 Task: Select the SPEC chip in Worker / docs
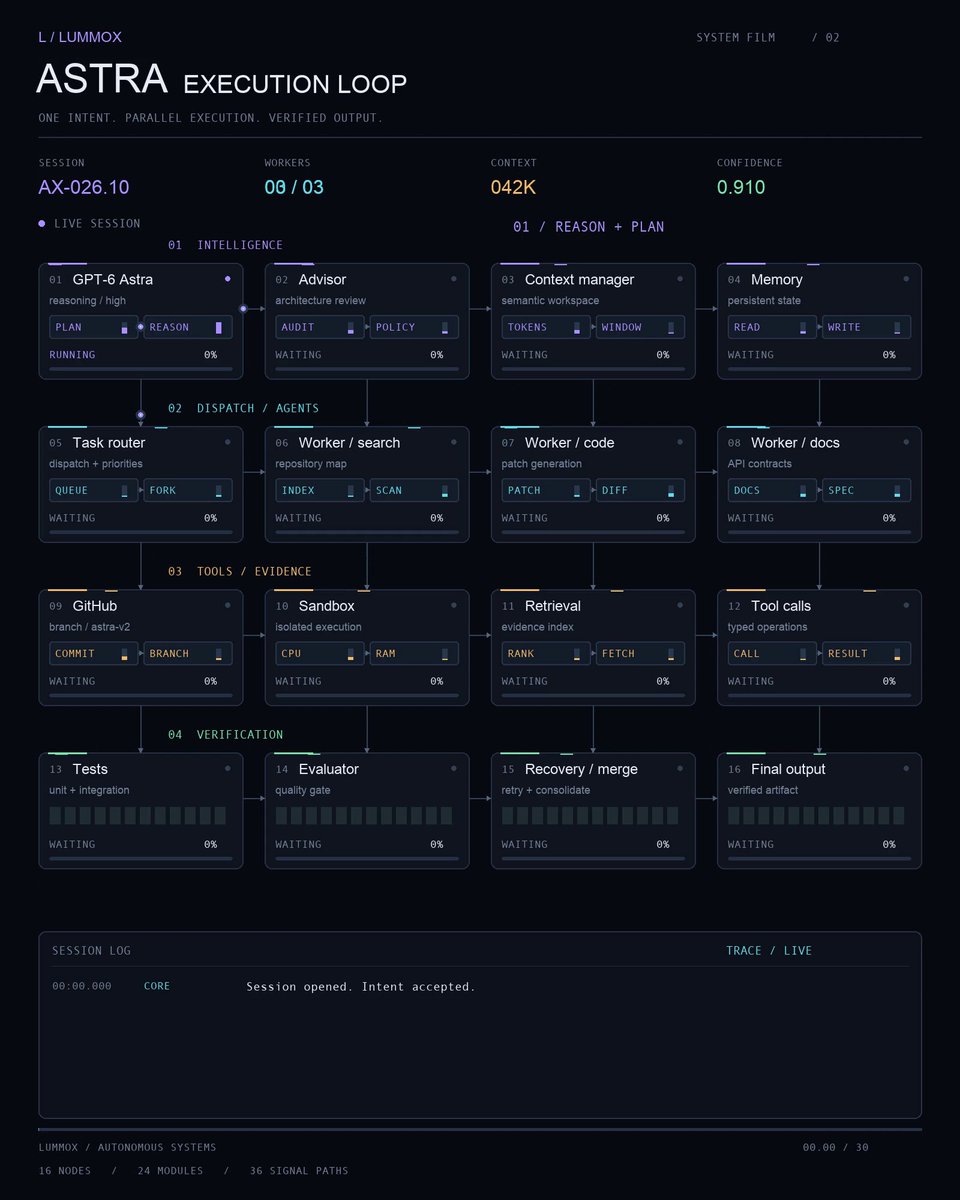point(866,490)
